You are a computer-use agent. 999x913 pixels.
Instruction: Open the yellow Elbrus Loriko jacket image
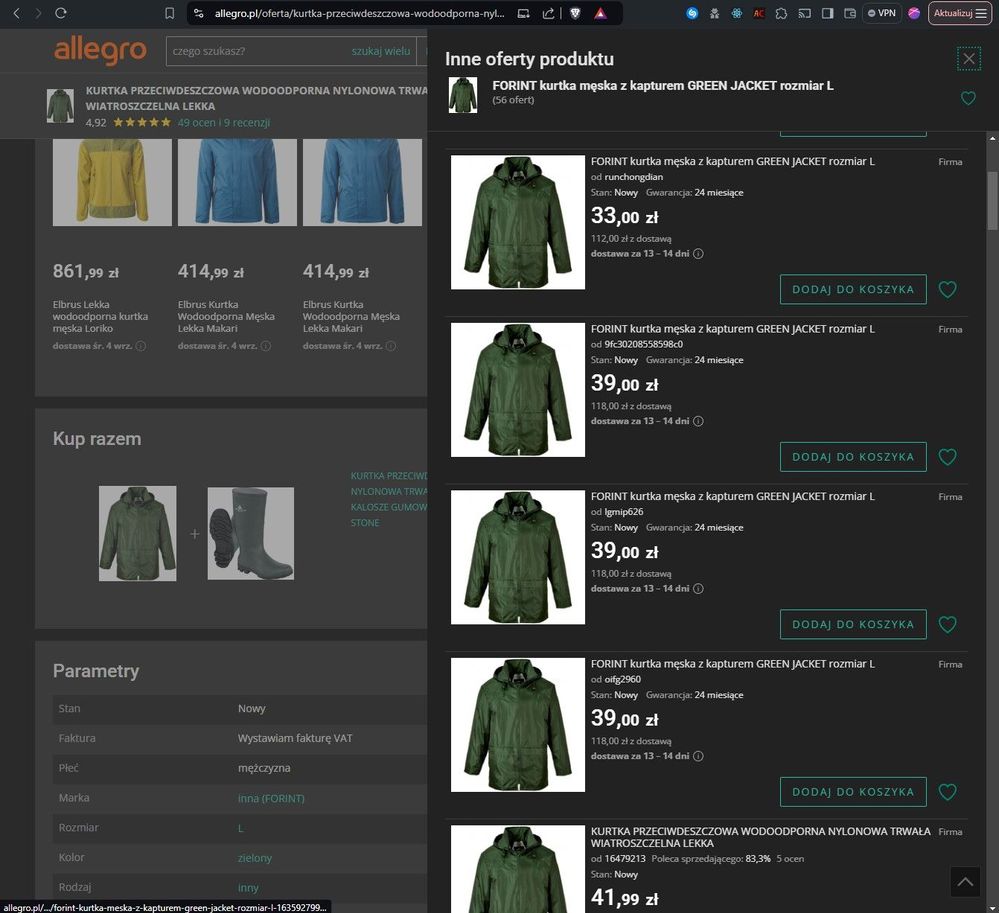pyautogui.click(x=112, y=182)
